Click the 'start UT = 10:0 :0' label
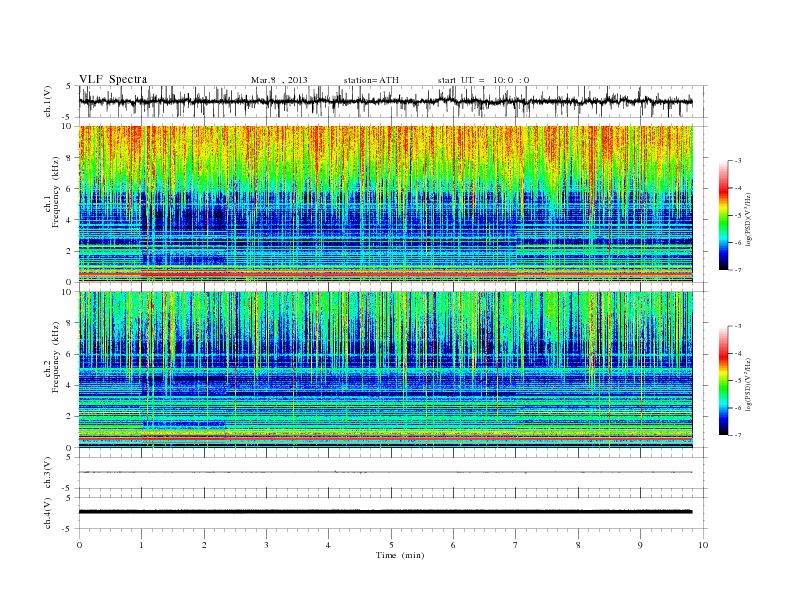792x612 pixels. 483,80
